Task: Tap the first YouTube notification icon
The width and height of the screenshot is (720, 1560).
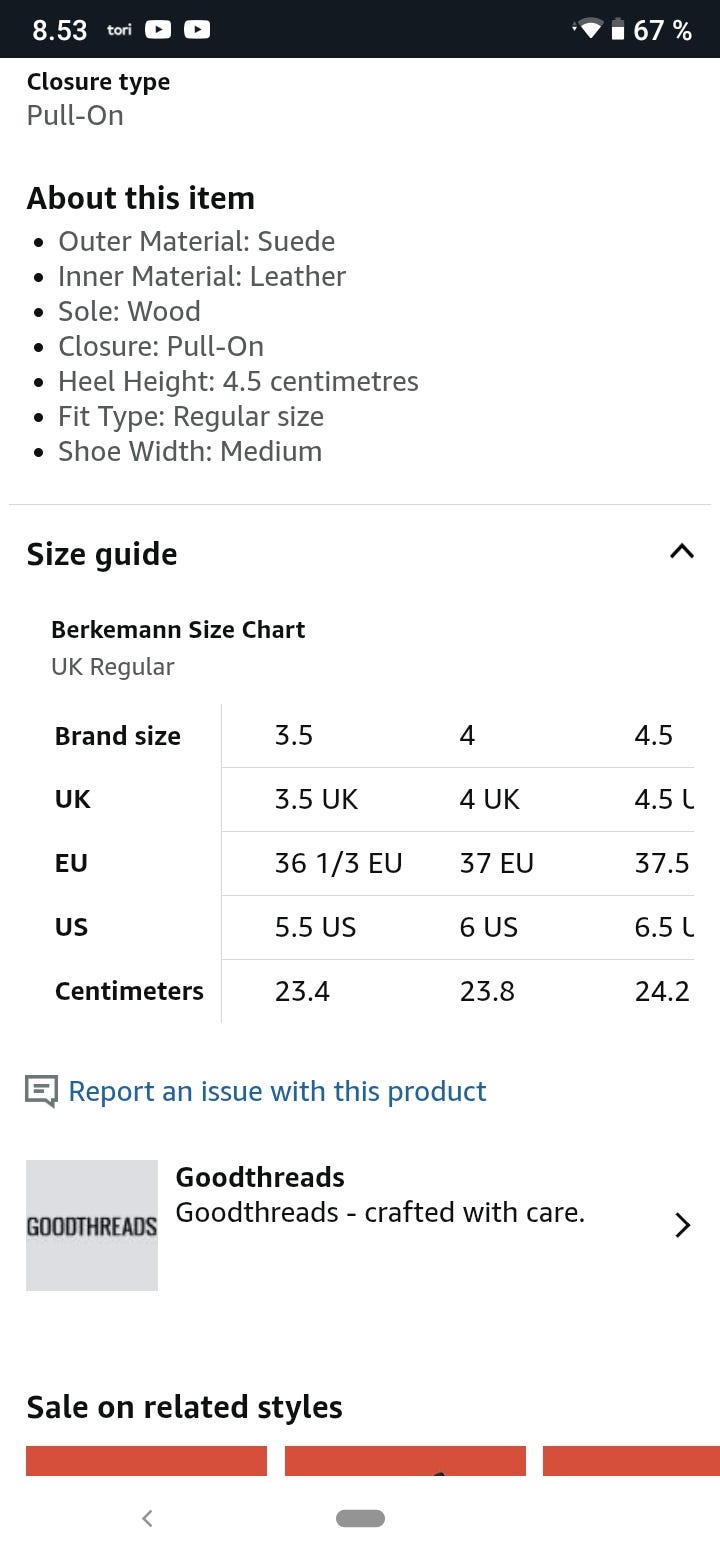Action: tap(158, 30)
